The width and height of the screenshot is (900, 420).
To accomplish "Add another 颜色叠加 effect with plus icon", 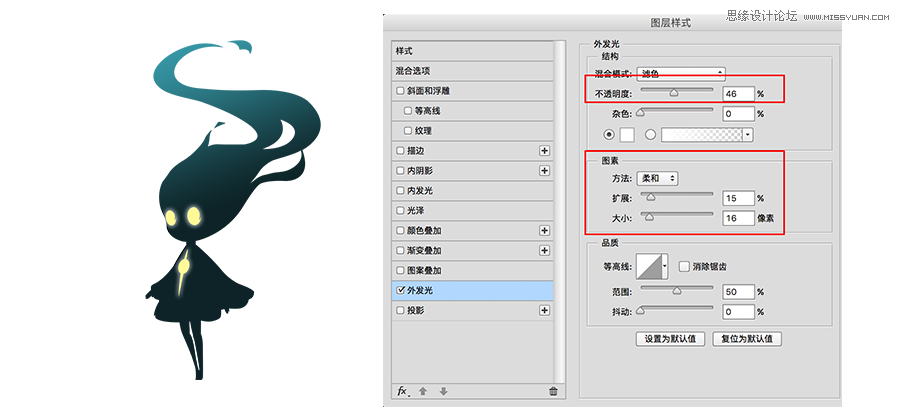I will [544, 231].
